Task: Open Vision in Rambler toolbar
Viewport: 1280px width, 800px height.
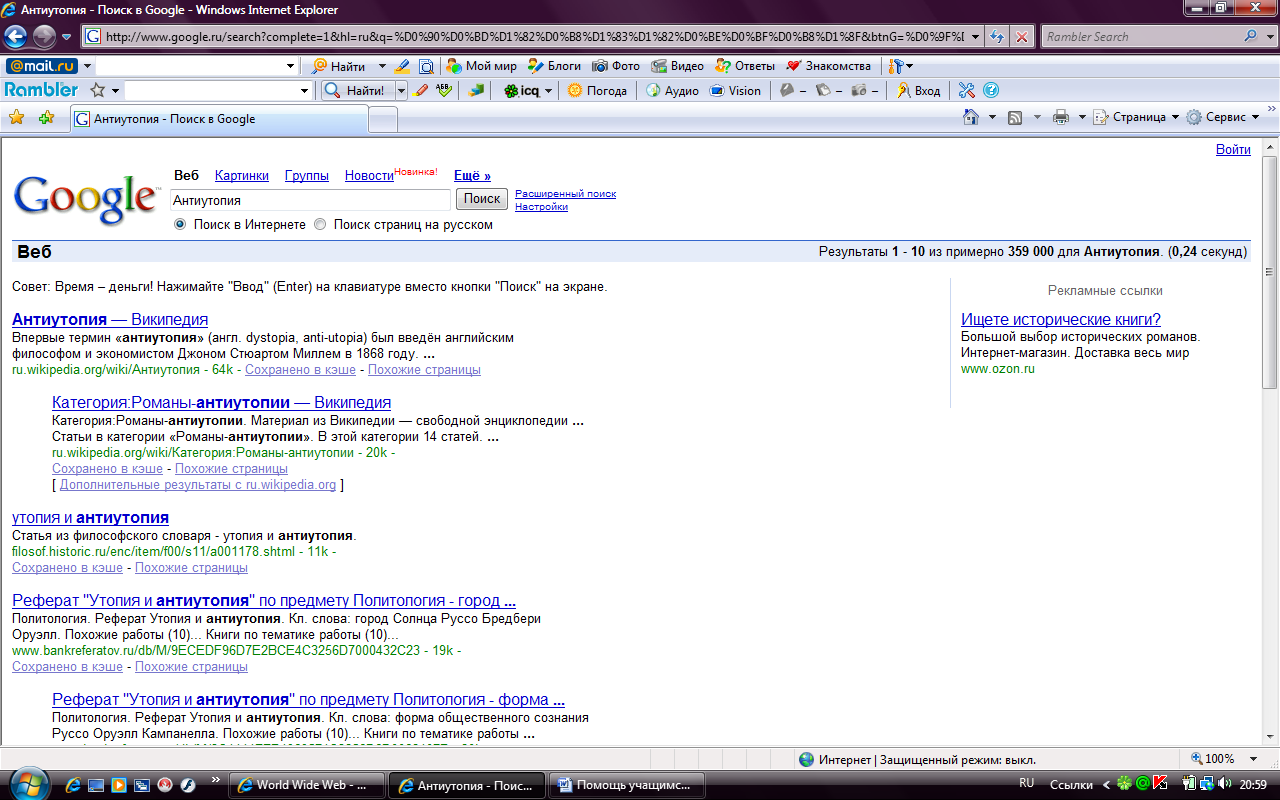Action: pyautogui.click(x=735, y=90)
